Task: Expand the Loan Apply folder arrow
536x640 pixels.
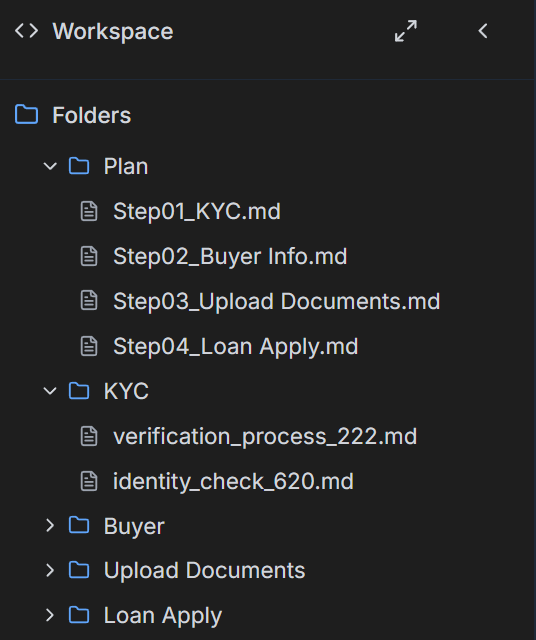Action: (50, 615)
